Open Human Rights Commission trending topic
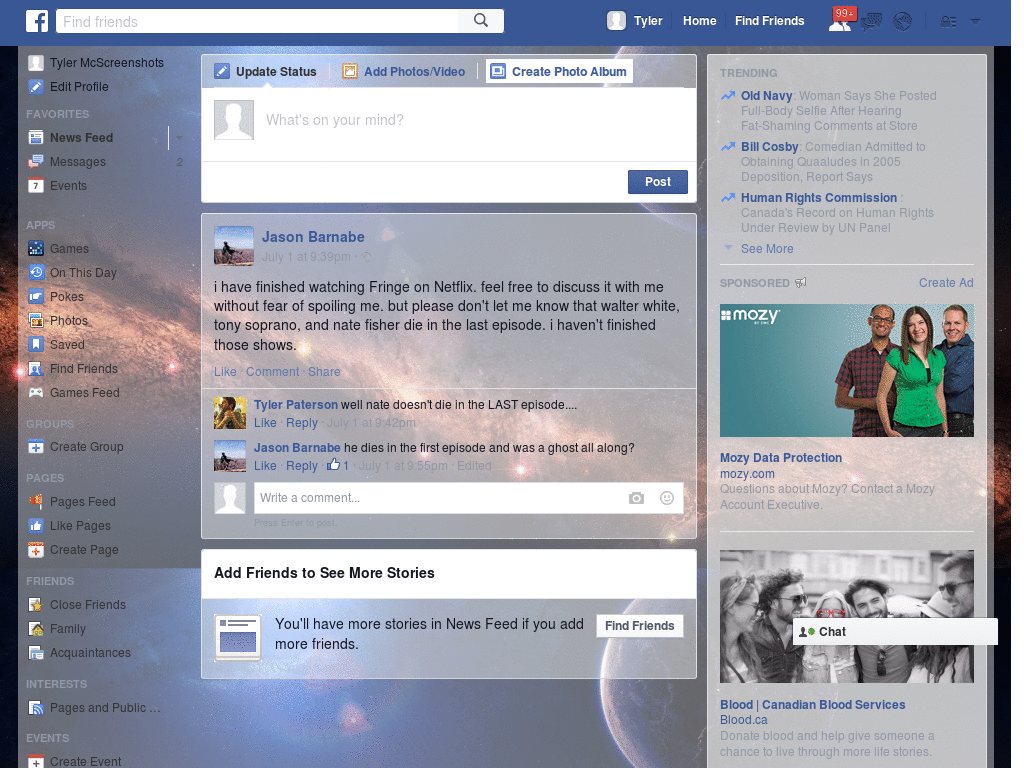This screenshot has width=1024, height=768. click(x=818, y=197)
